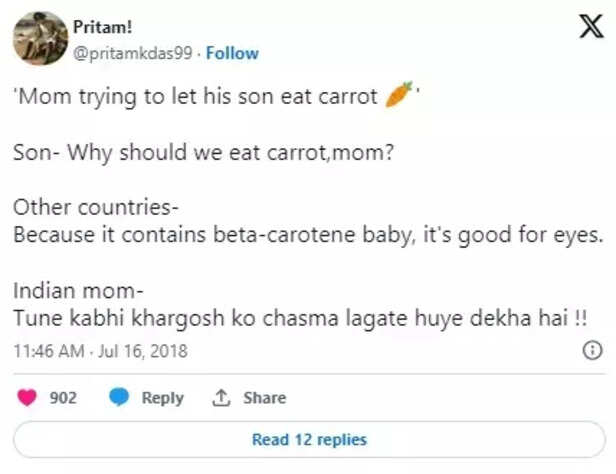The image size is (616, 474).
Task: Click the Reply text label
Action: pyautogui.click(x=162, y=397)
